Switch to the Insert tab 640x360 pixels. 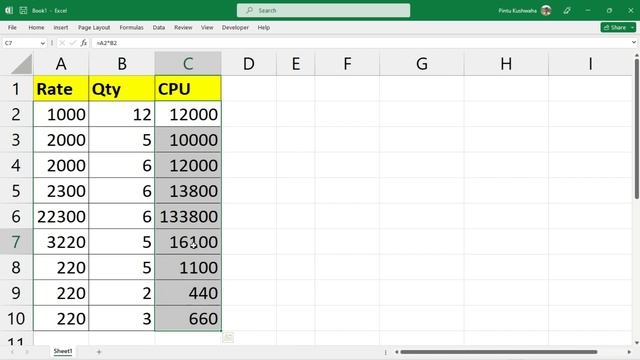point(61,27)
